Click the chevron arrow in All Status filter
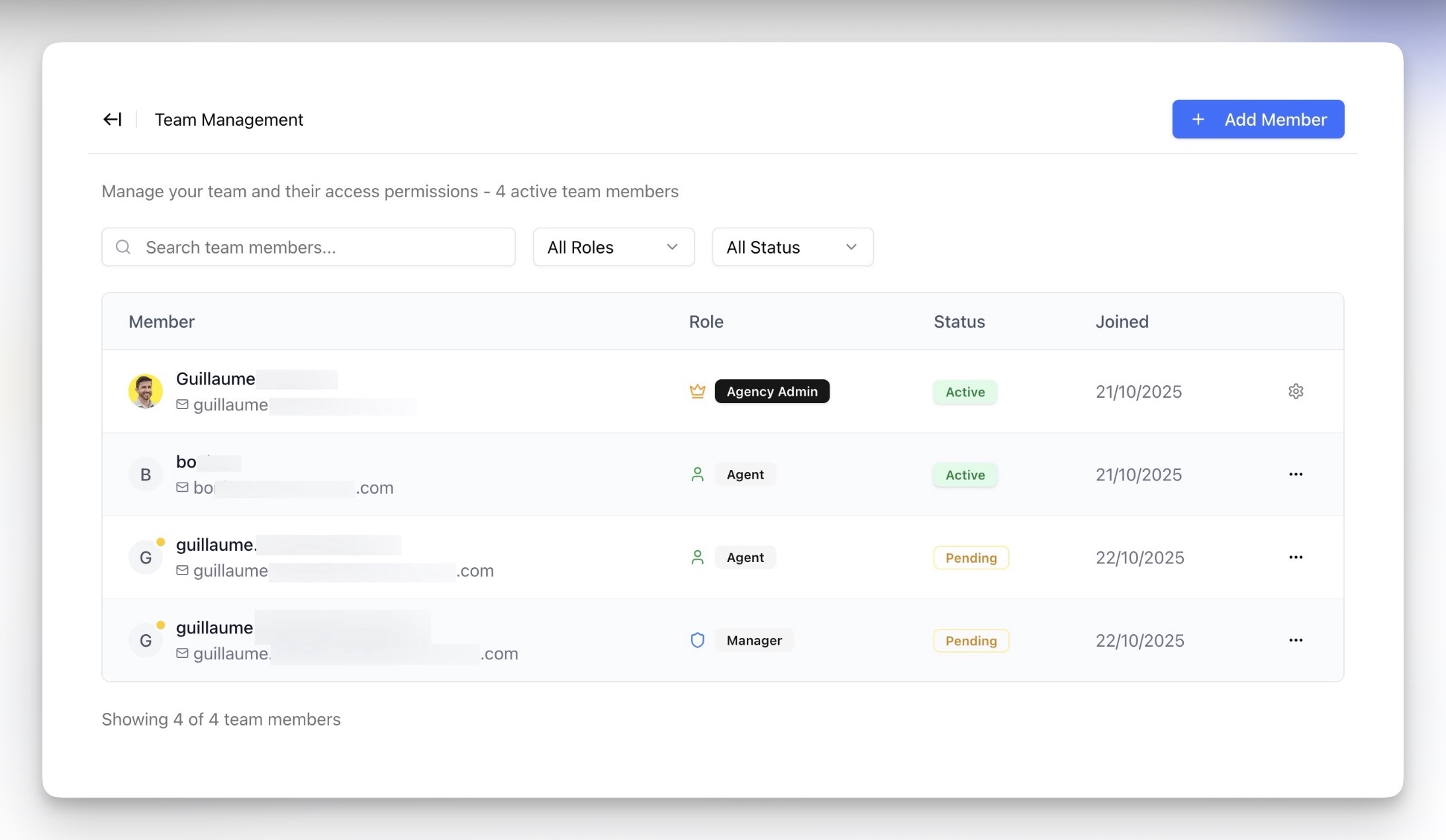This screenshot has width=1446, height=840. coord(851,247)
